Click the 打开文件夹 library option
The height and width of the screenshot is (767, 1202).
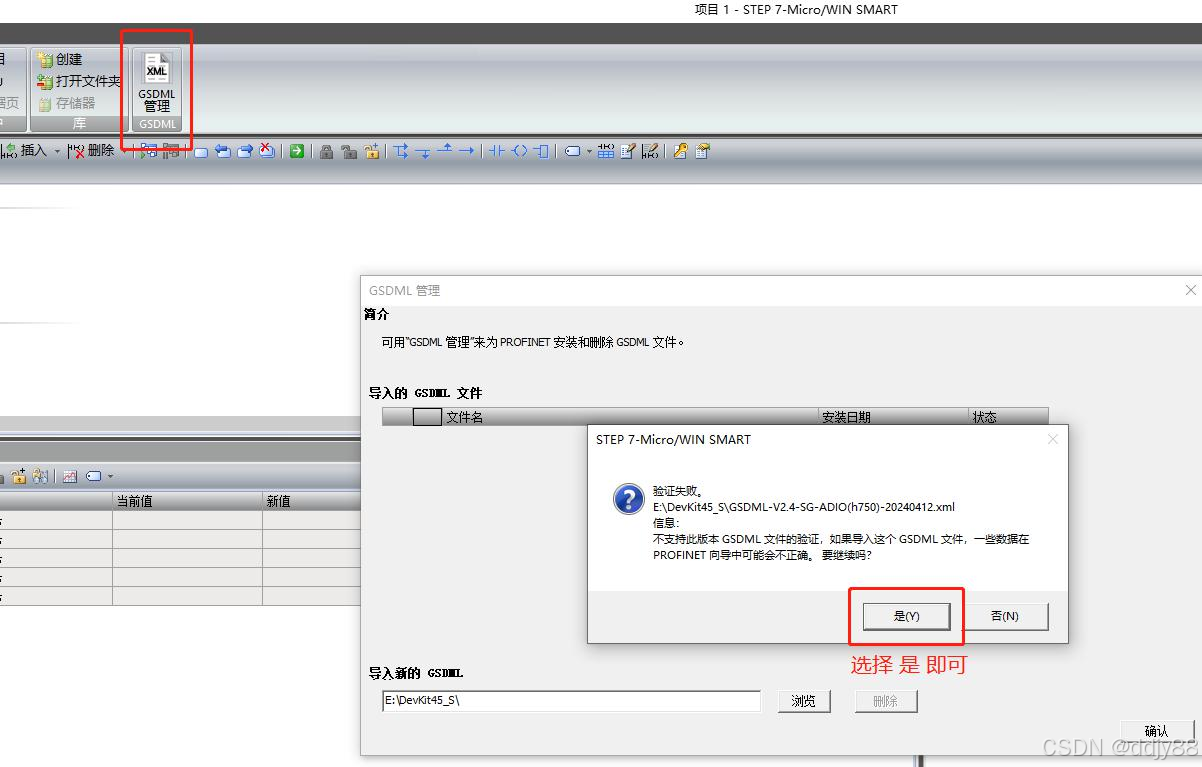coord(79,81)
